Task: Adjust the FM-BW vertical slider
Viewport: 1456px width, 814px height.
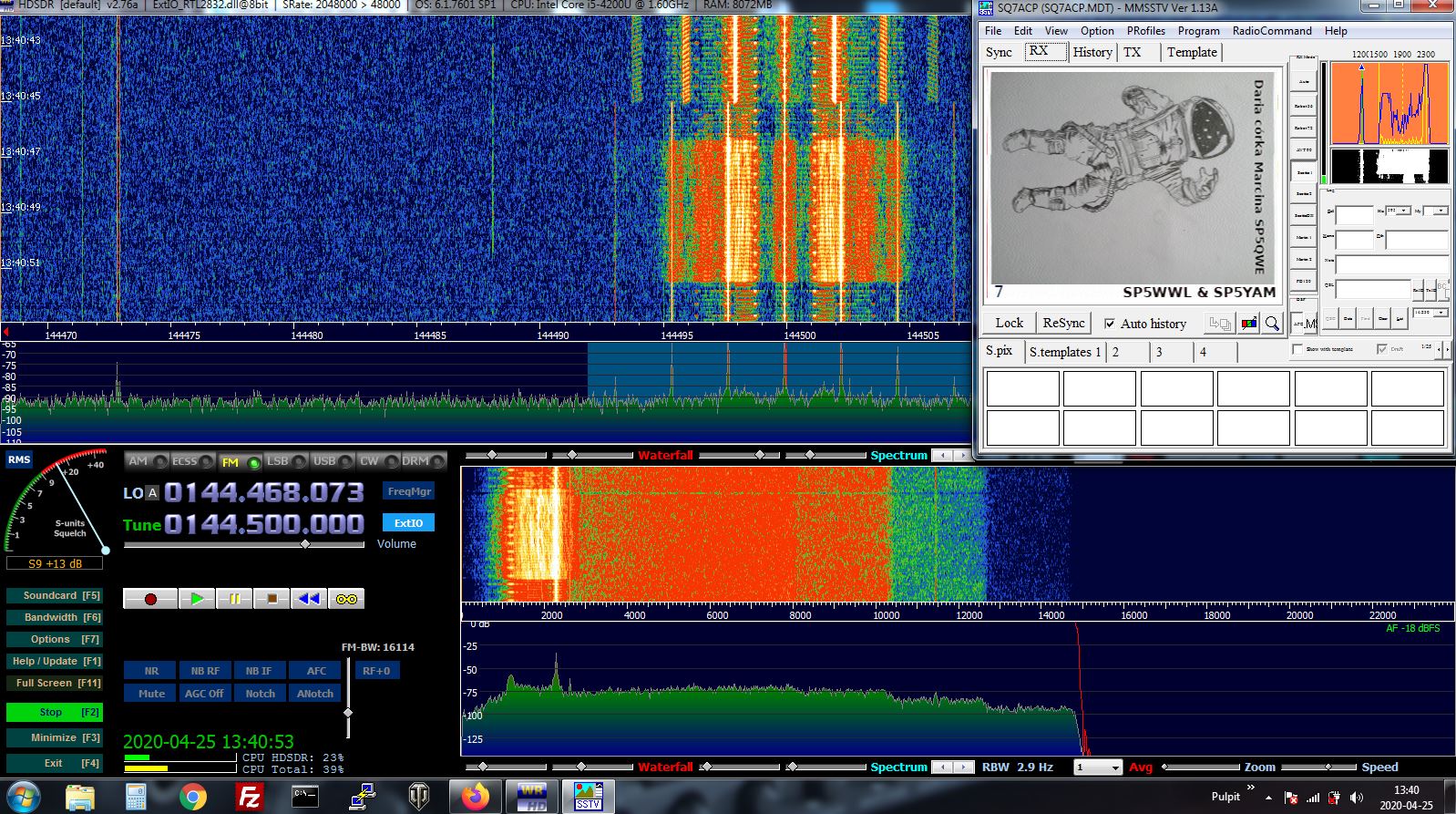Action: click(347, 713)
